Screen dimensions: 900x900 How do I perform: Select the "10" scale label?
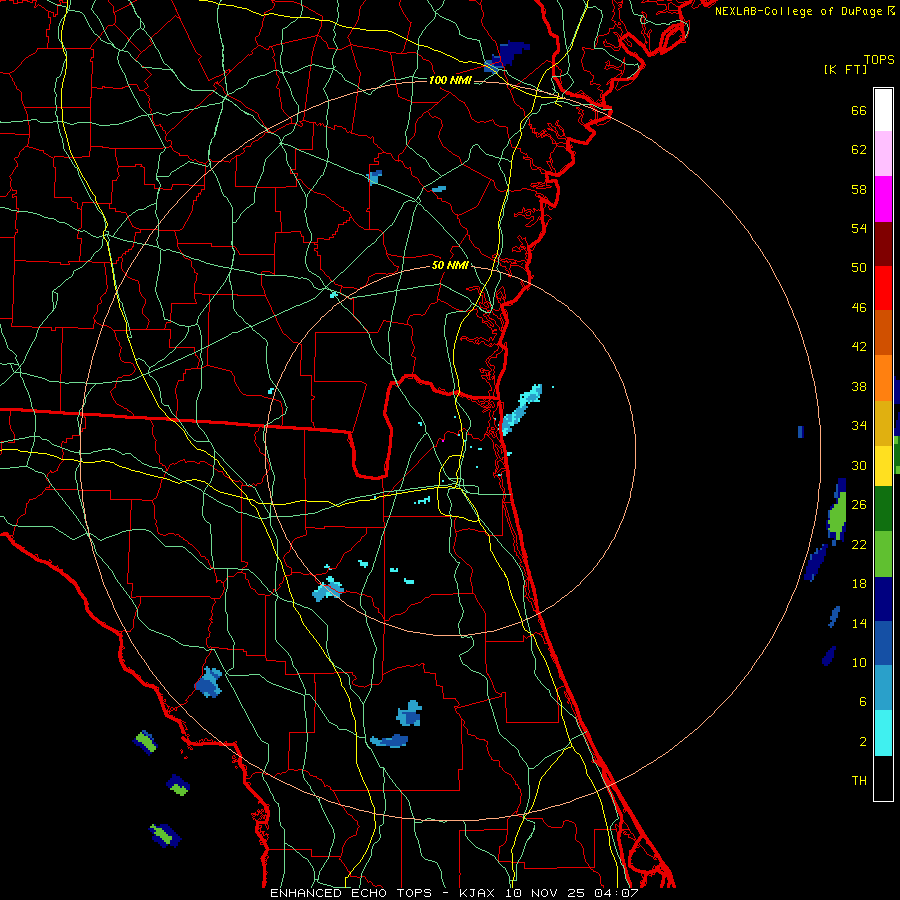859,662
